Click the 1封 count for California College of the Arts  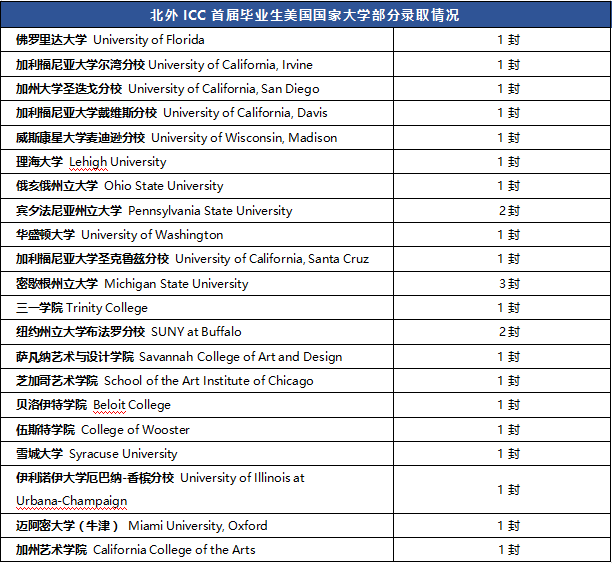(509, 550)
